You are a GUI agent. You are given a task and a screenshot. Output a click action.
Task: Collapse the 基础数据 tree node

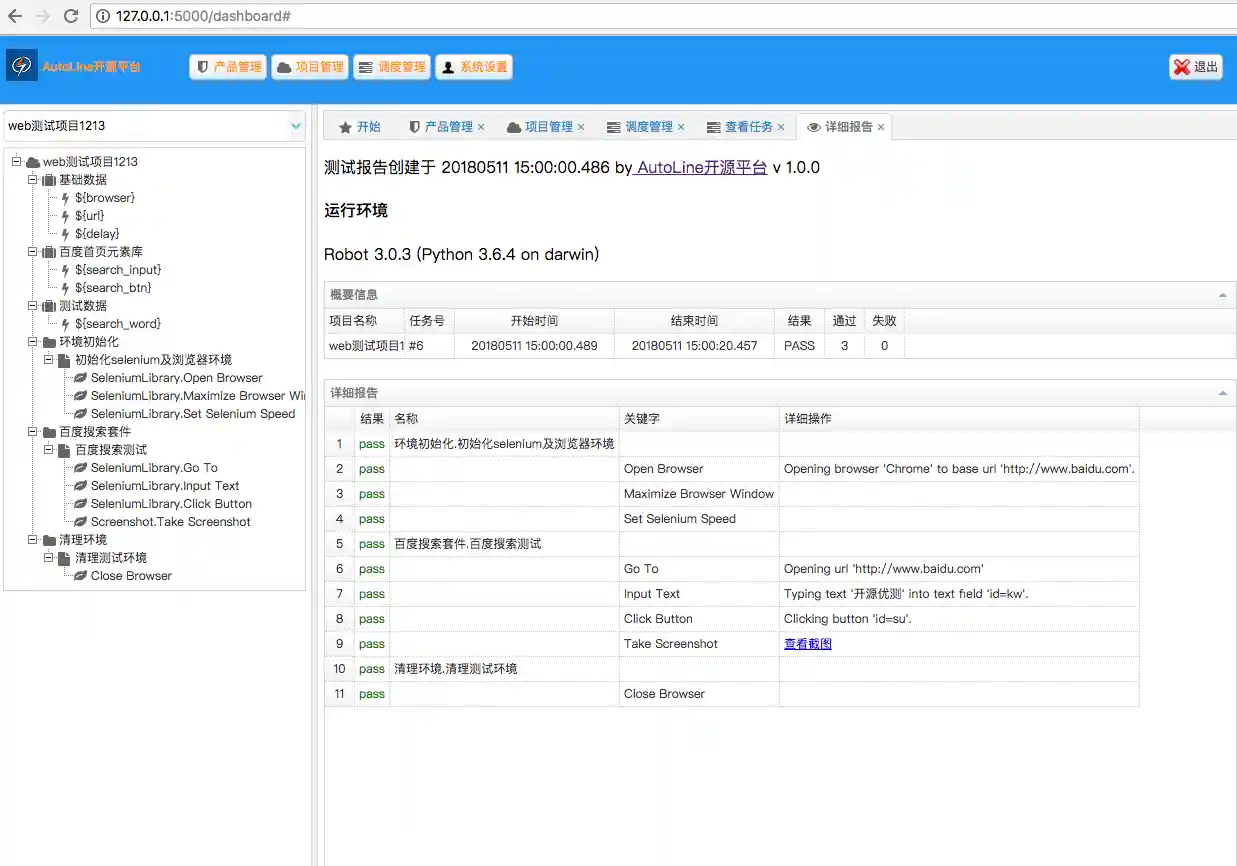tap(32, 180)
